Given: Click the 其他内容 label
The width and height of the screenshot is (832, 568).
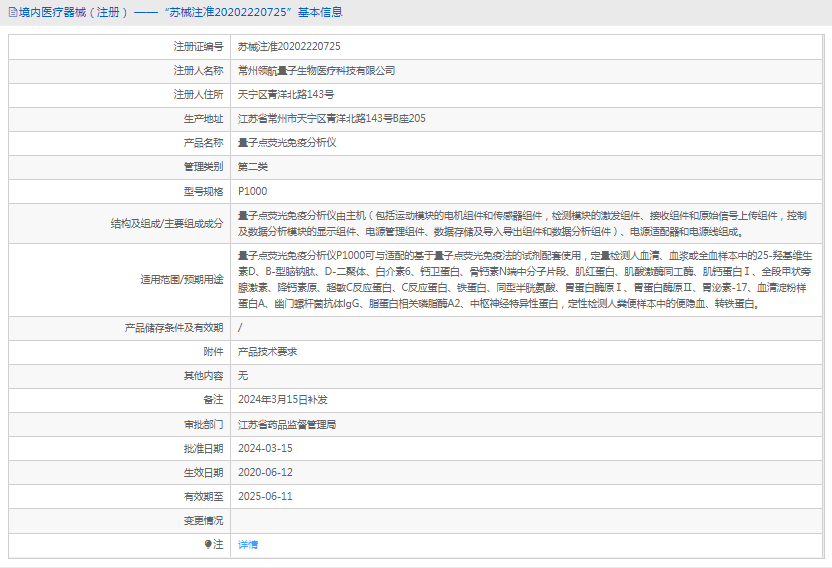Looking at the screenshot, I should point(203,376).
